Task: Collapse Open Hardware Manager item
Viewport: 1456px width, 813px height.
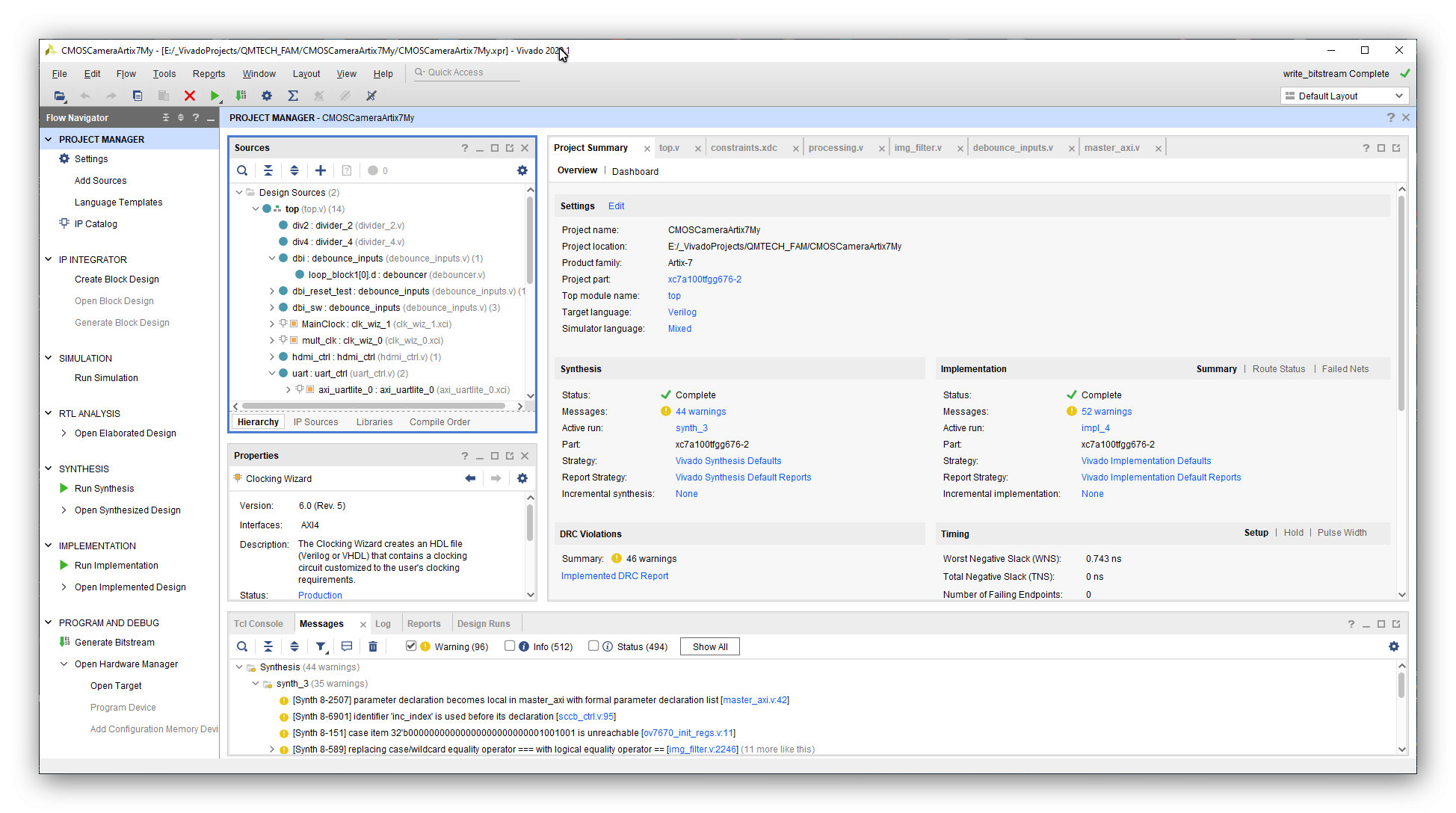Action: (x=64, y=664)
